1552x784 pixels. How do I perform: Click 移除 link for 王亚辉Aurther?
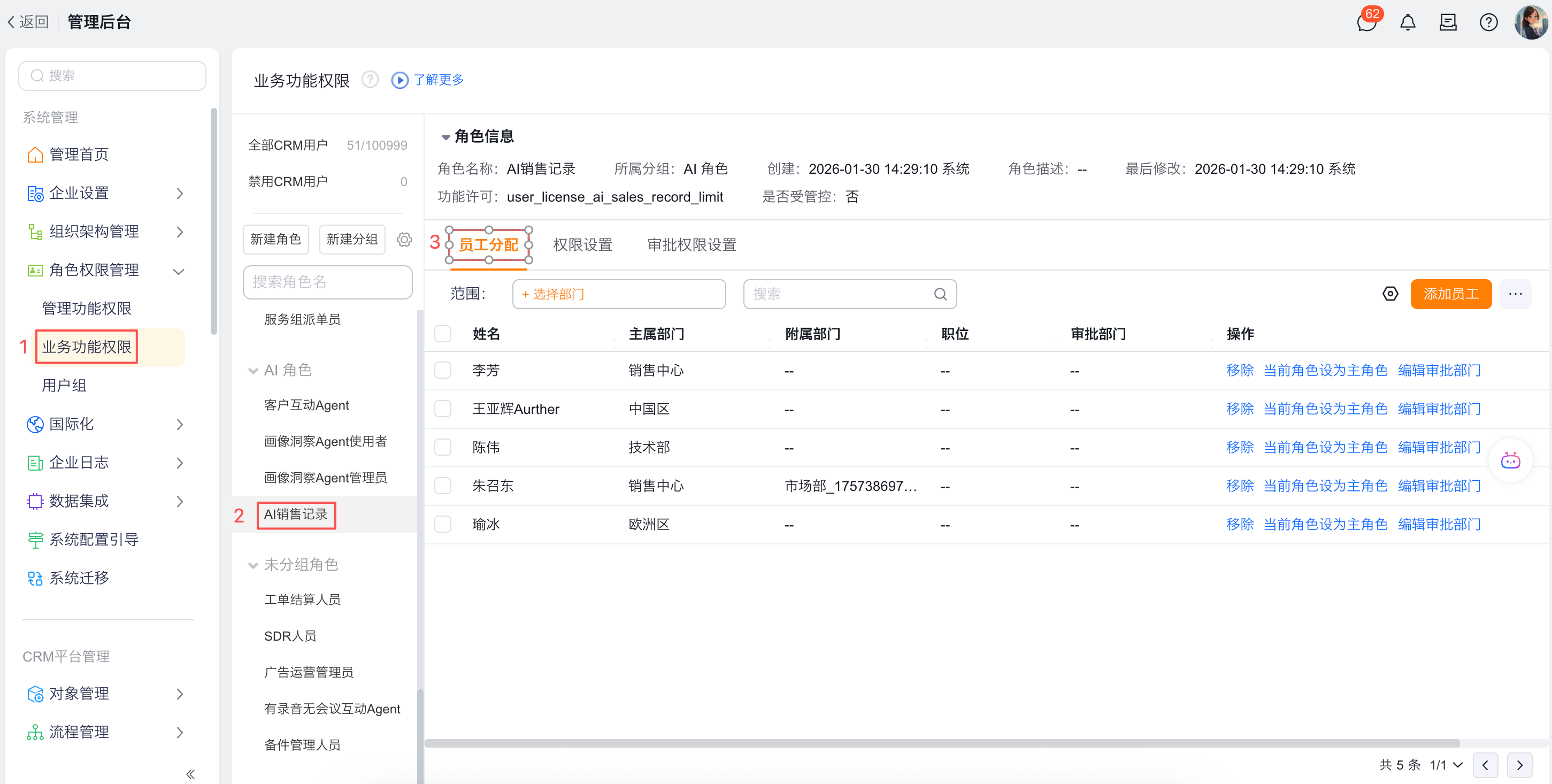click(1239, 409)
